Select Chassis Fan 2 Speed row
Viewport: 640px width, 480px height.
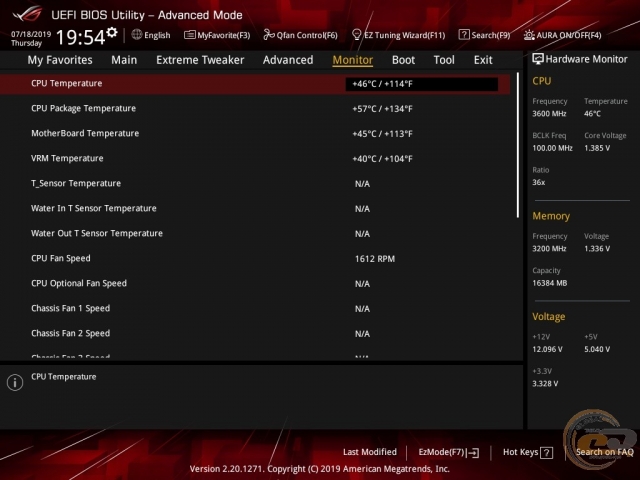pos(255,333)
